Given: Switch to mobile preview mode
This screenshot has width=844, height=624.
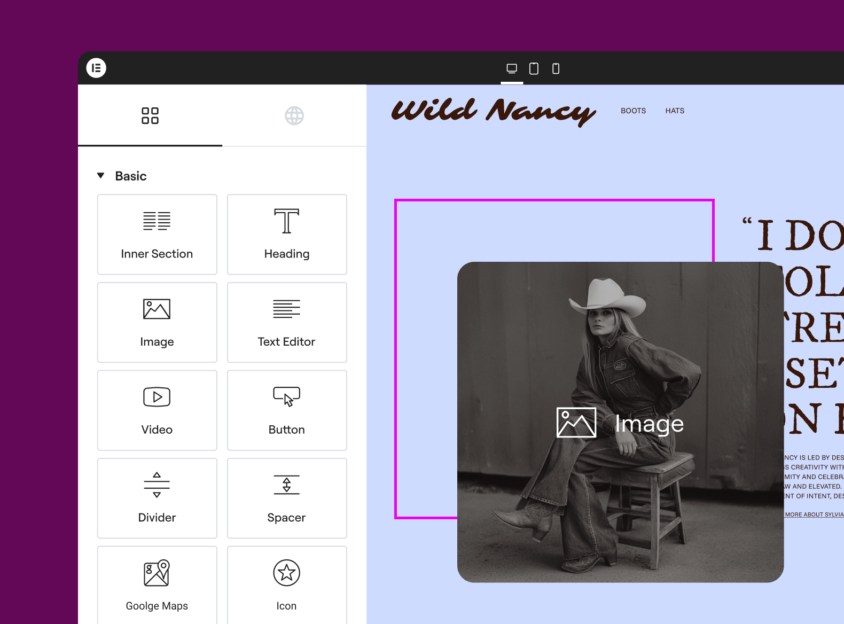Looking at the screenshot, I should (x=556, y=69).
